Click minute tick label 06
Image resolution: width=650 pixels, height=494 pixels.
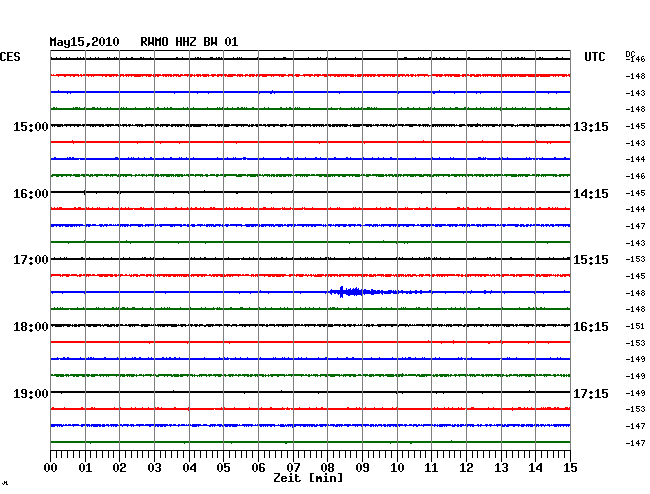(x=258, y=468)
